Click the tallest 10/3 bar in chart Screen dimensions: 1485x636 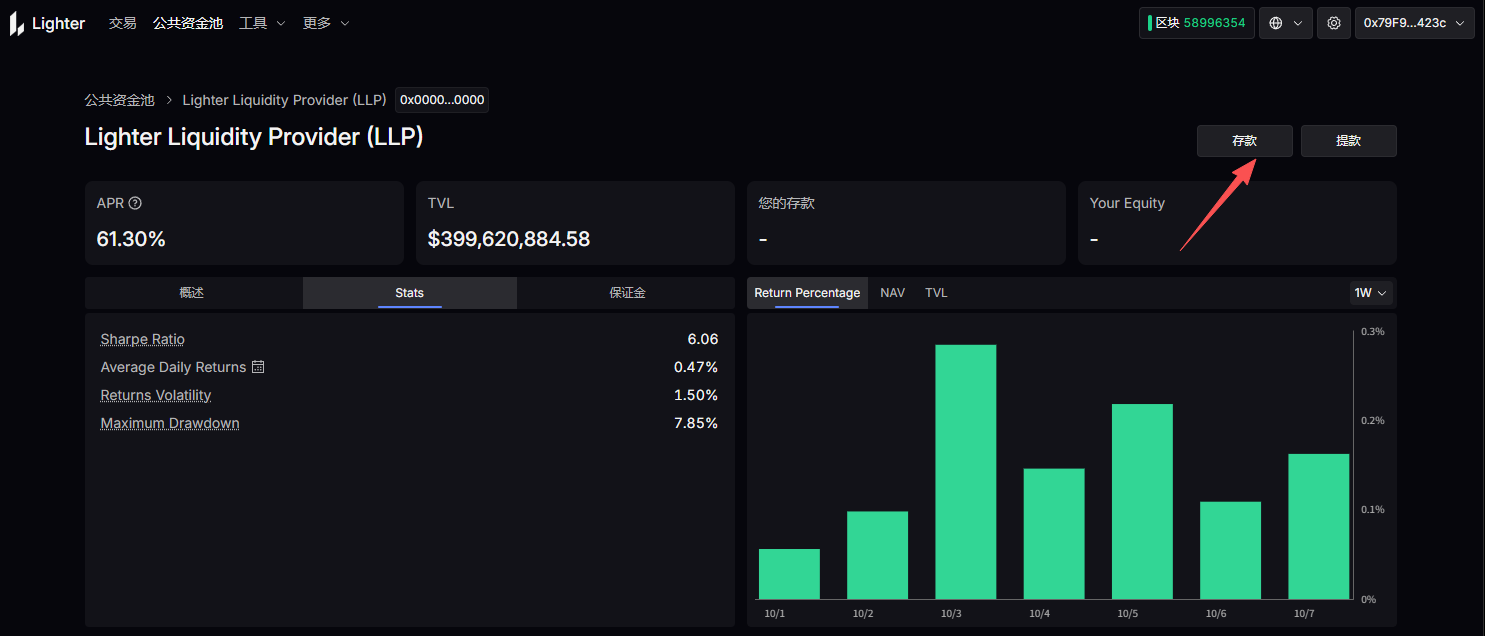(x=965, y=471)
